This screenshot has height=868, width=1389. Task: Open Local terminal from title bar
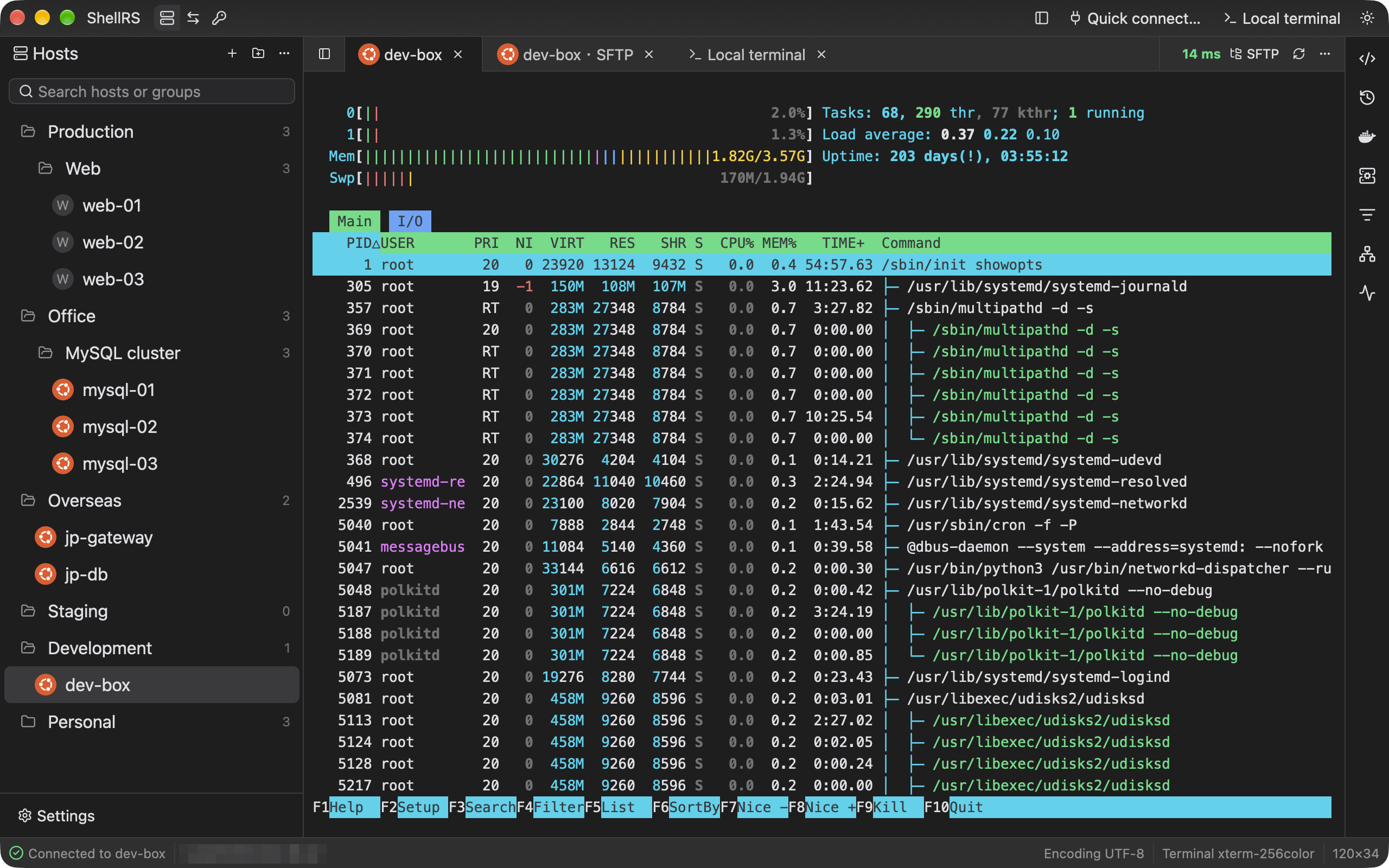point(1282,18)
